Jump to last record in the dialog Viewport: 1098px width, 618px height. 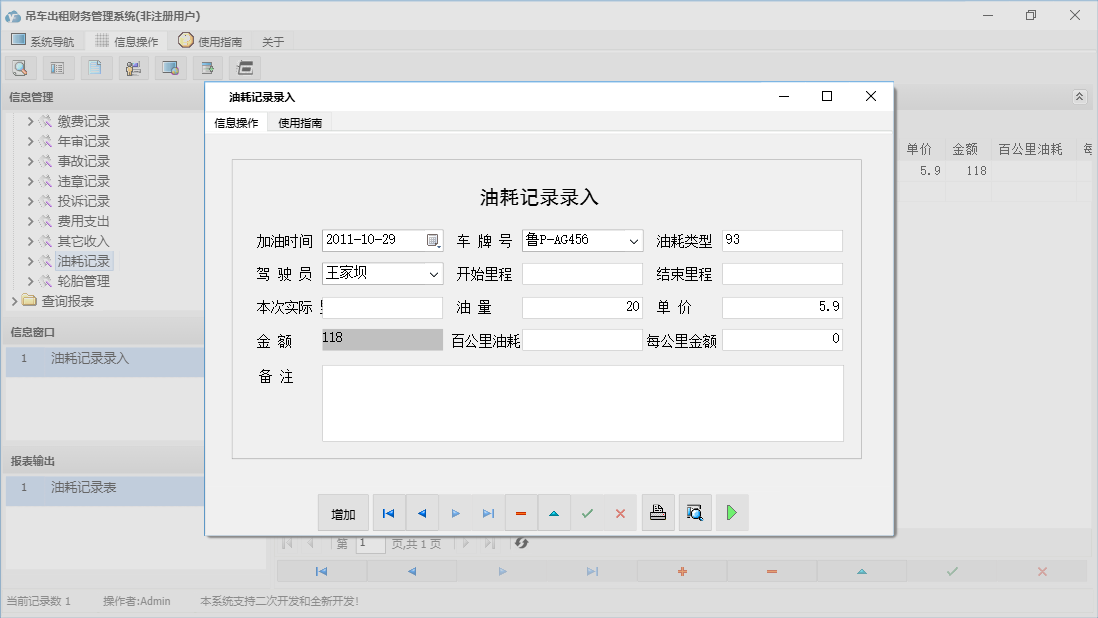[x=489, y=512]
